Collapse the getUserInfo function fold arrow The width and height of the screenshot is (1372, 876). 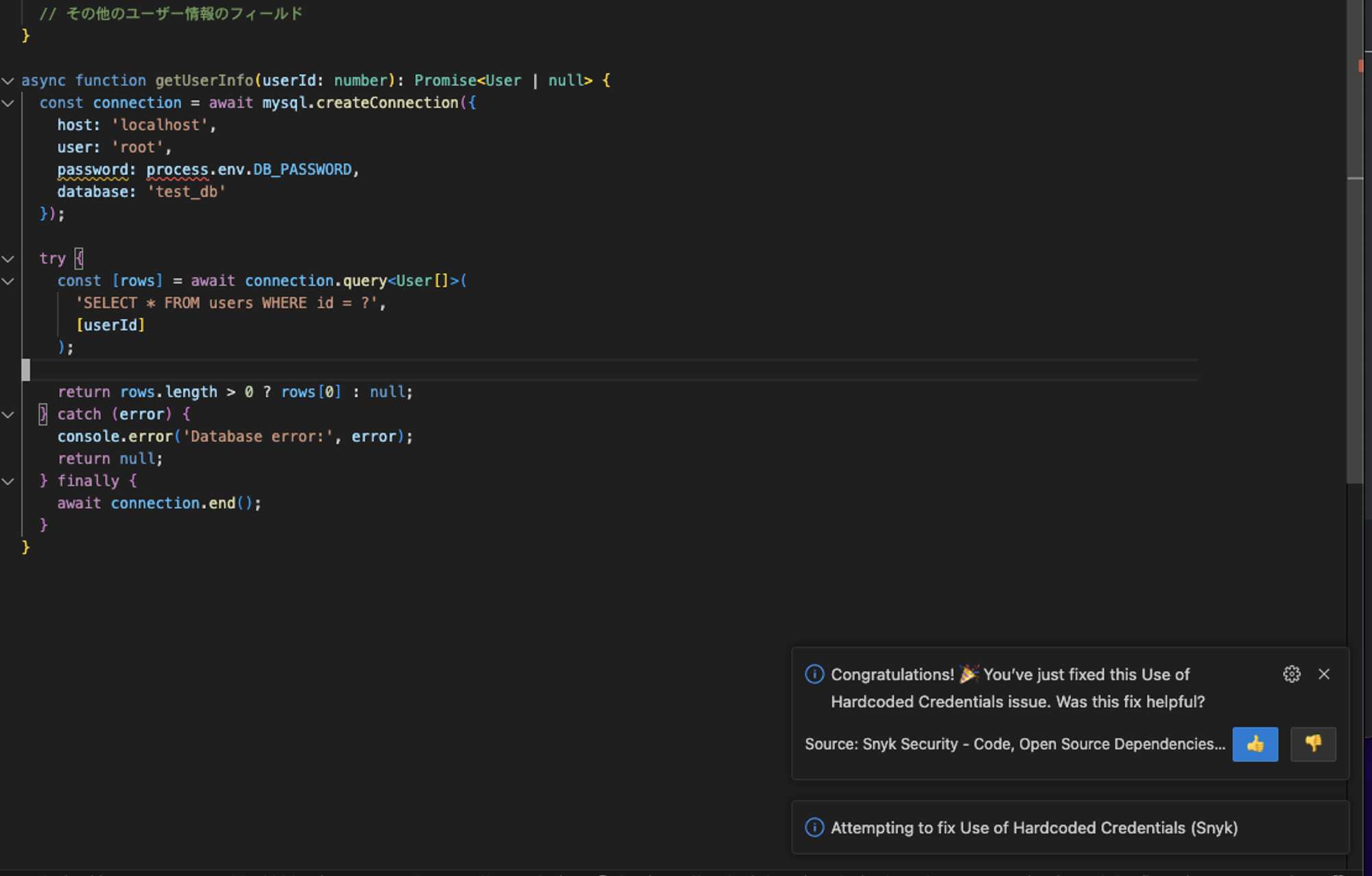[x=8, y=81]
